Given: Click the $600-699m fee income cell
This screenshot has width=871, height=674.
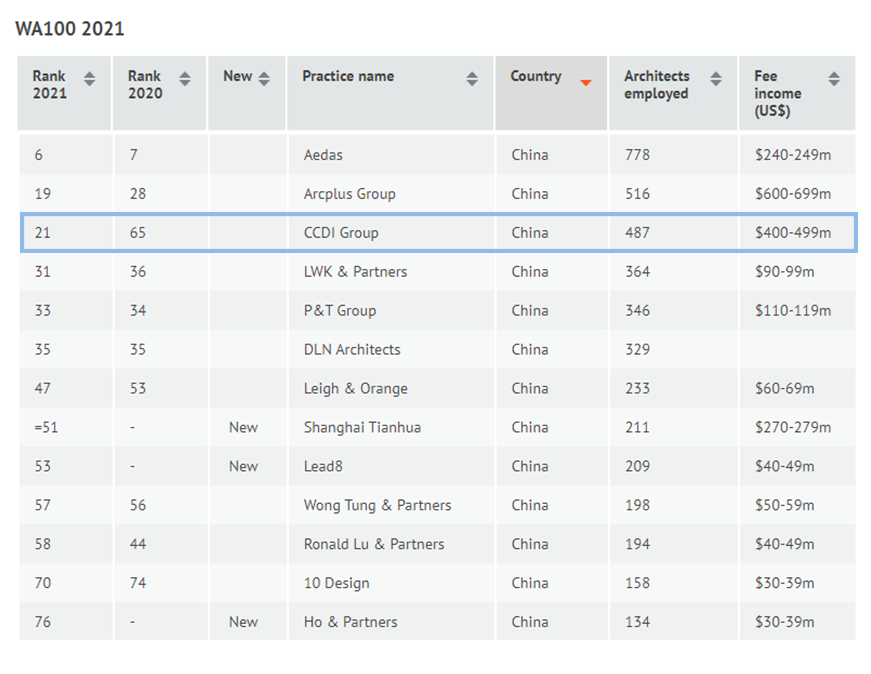Looking at the screenshot, I should [x=793, y=194].
